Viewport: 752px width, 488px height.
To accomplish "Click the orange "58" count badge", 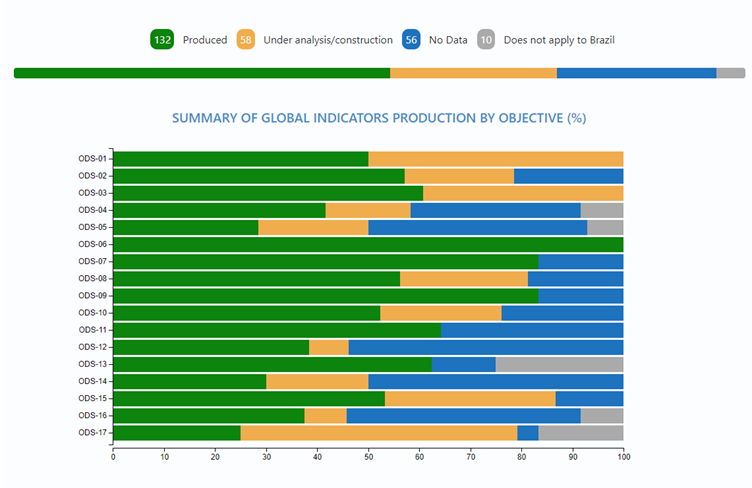I will click(x=246, y=40).
